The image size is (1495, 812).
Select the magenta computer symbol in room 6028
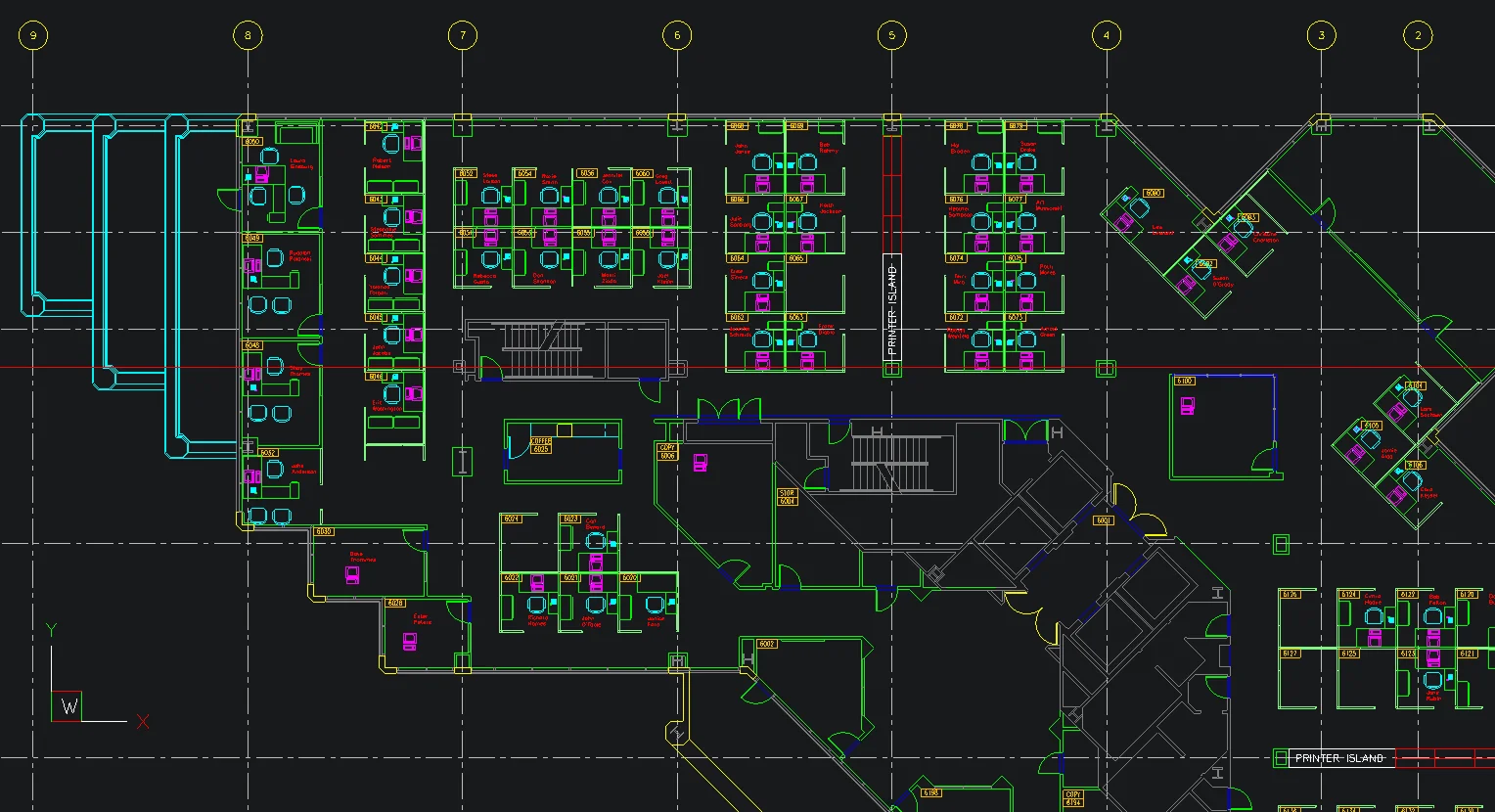(410, 642)
